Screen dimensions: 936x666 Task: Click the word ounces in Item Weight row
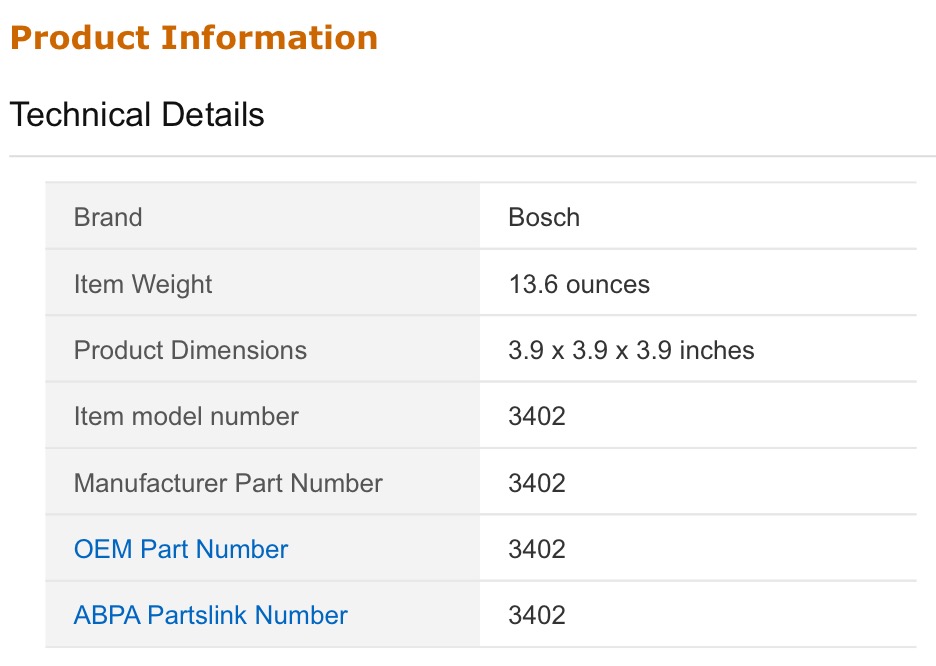pyautogui.click(x=608, y=285)
